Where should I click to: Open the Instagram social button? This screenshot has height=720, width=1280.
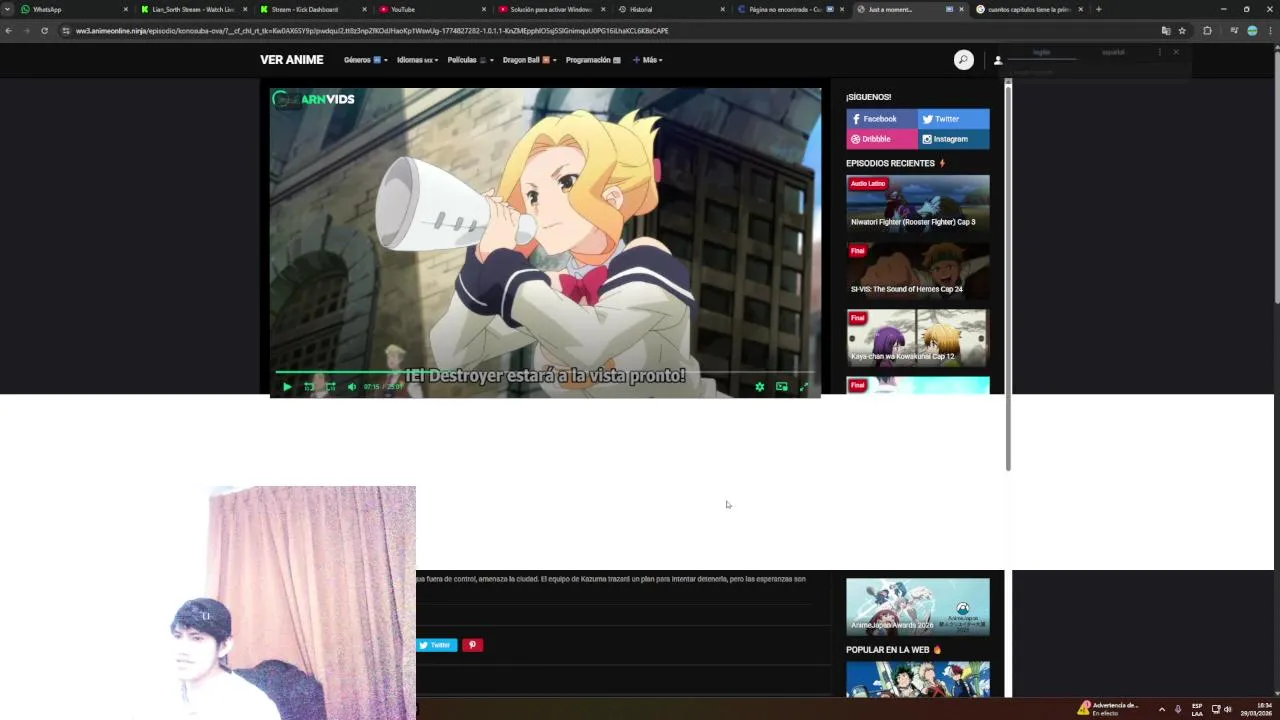954,139
